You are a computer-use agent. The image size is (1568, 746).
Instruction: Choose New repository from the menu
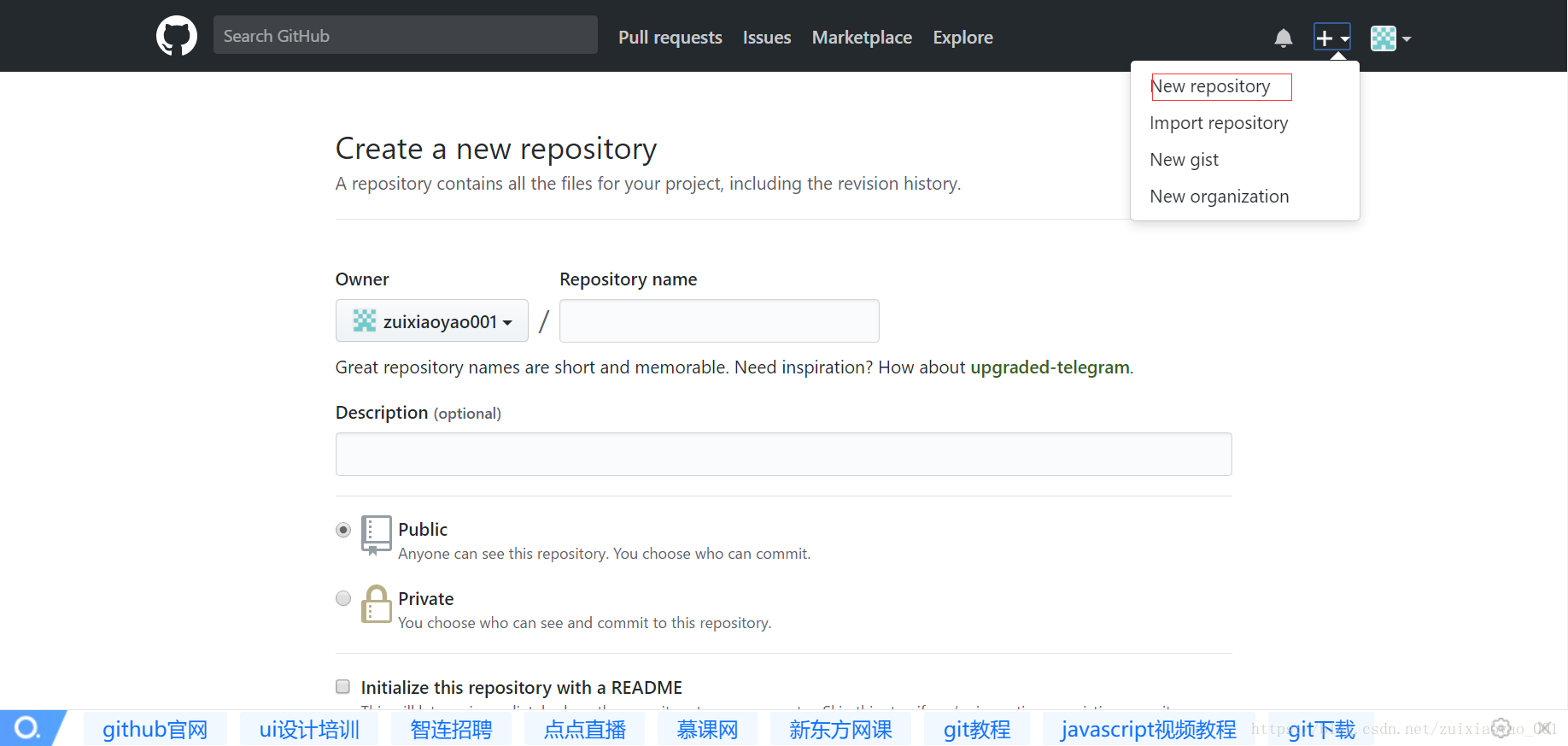click(x=1210, y=86)
